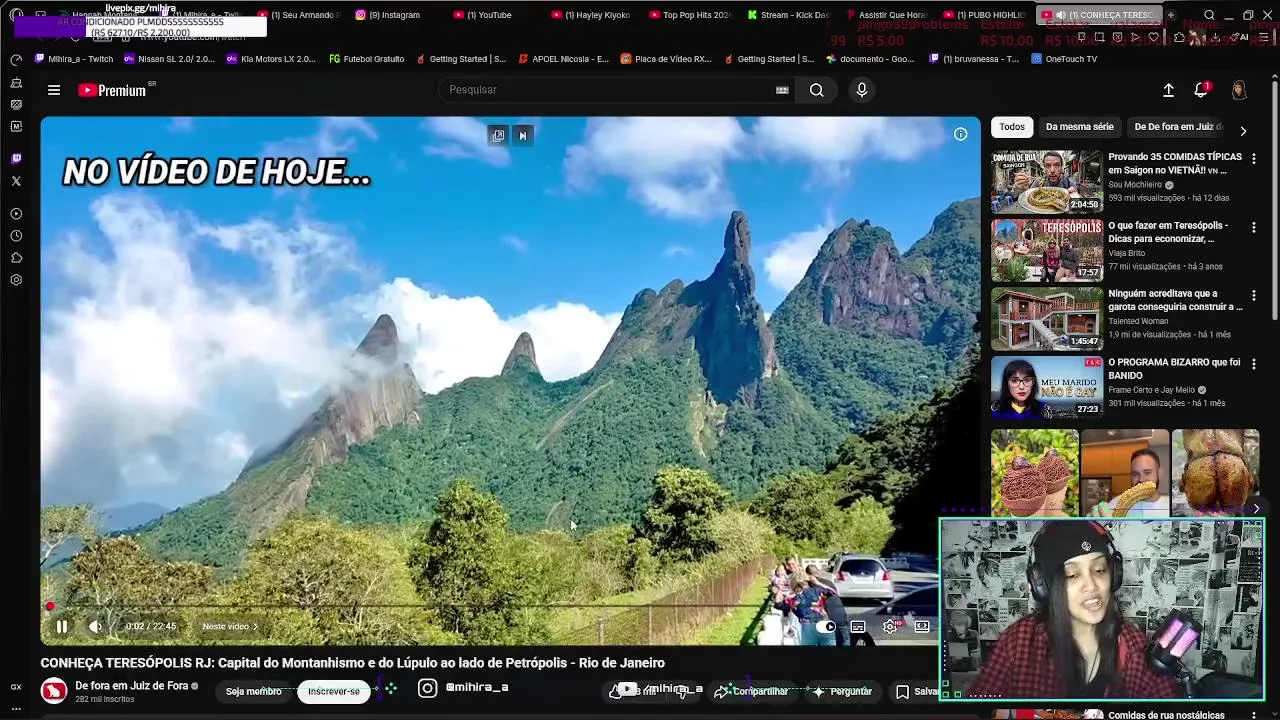
Task: Pop out video using Opera overlay icon
Action: [x=498, y=136]
